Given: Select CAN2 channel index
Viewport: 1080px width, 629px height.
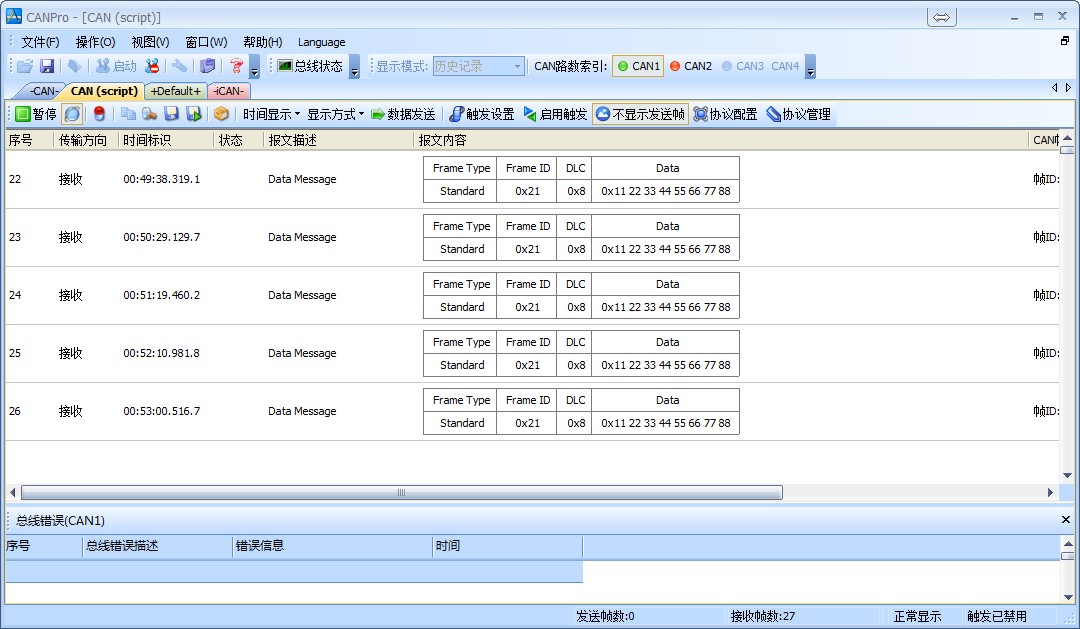Looking at the screenshot, I should point(690,66).
